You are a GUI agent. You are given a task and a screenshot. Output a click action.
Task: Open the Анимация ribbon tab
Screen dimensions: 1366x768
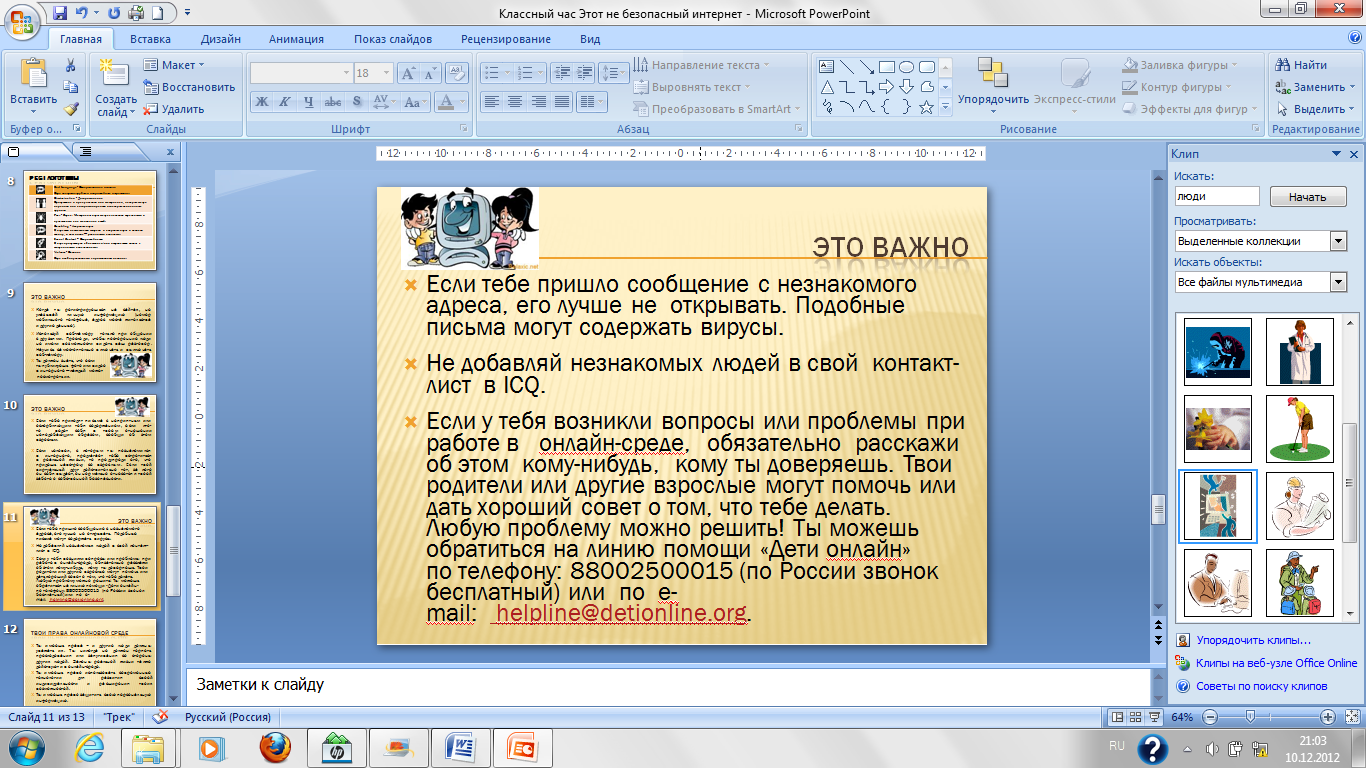296,39
